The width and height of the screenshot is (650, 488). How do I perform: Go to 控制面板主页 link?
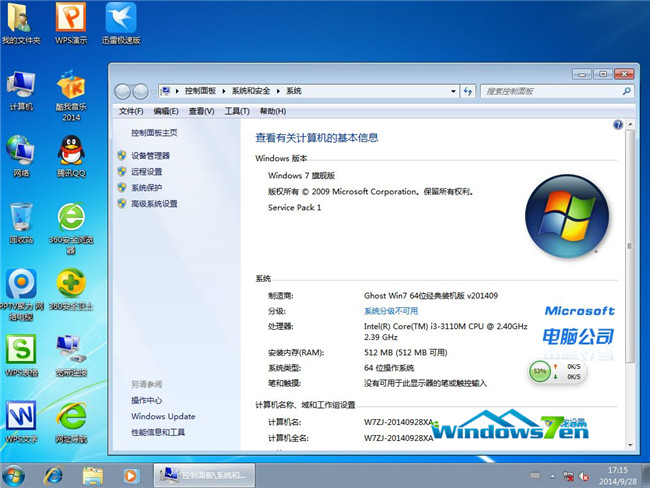click(154, 133)
